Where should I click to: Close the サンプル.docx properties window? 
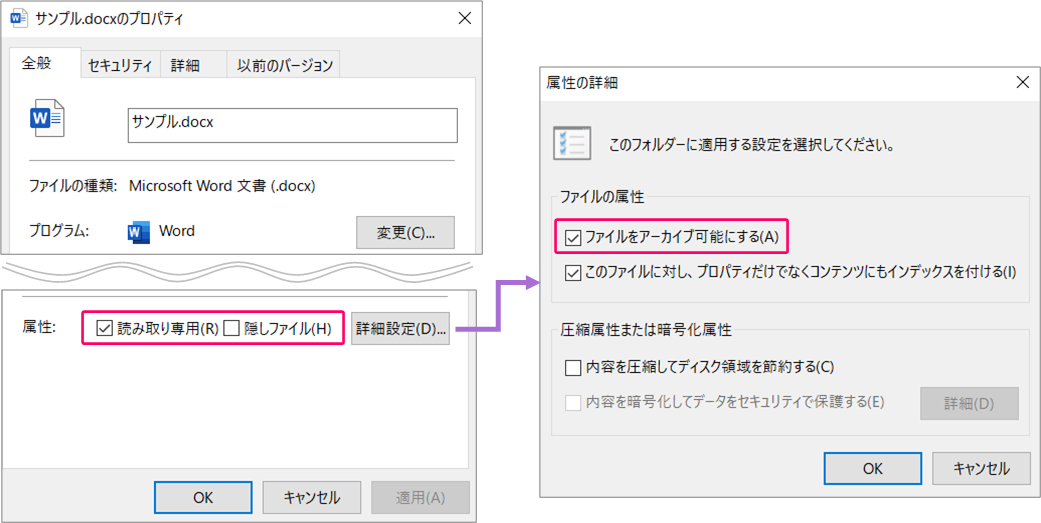465,19
